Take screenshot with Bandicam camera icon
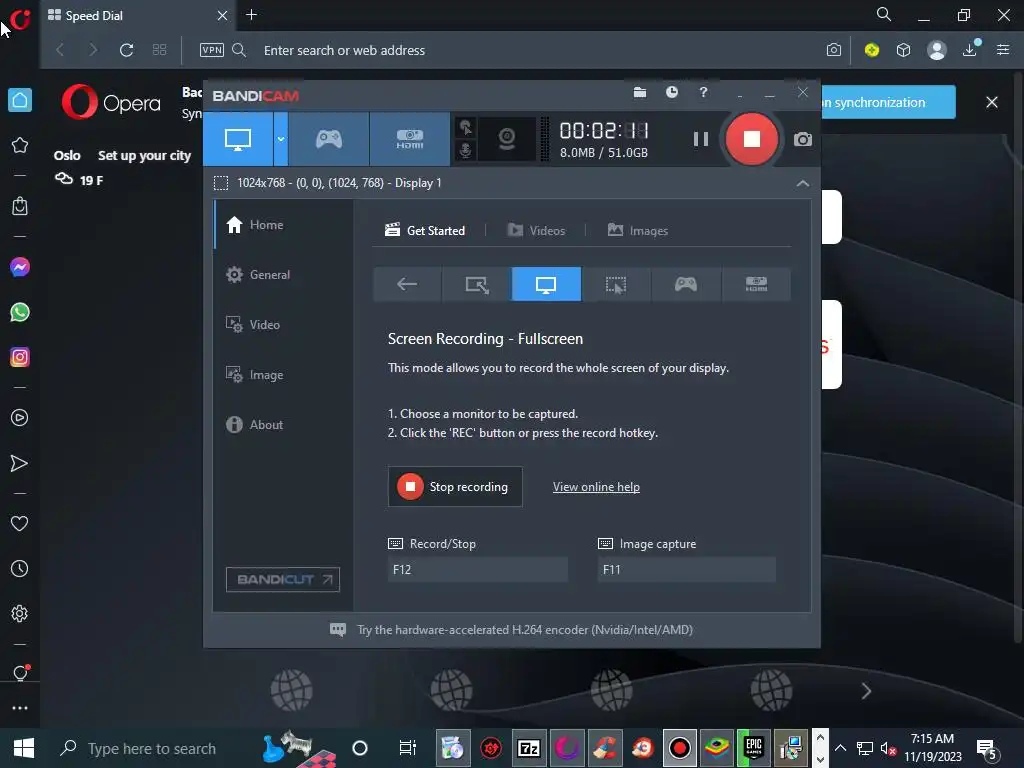This screenshot has width=1024, height=768. (x=803, y=139)
